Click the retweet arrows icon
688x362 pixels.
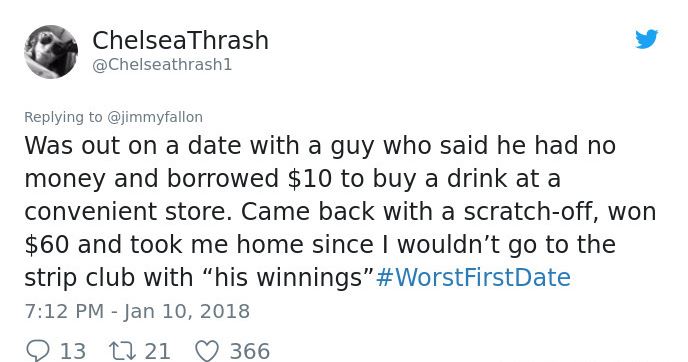(x=122, y=352)
